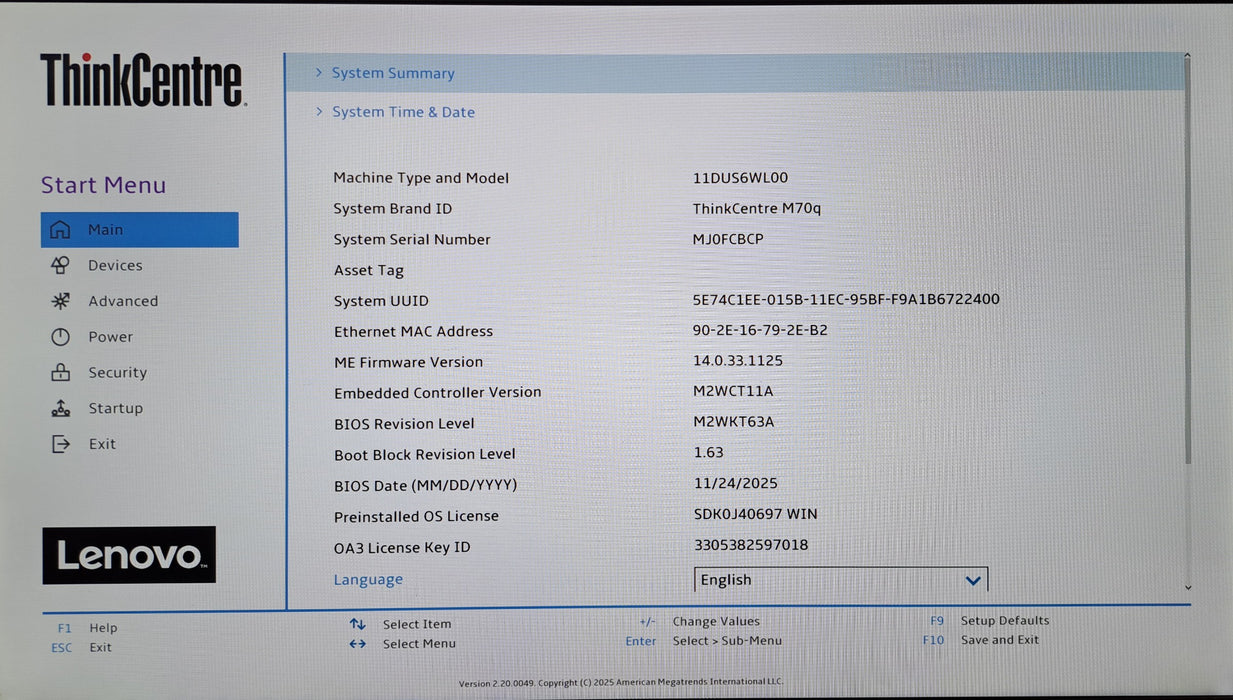Click the +/- Change Values hint
Viewport: 1233px width, 700px height.
click(699, 621)
